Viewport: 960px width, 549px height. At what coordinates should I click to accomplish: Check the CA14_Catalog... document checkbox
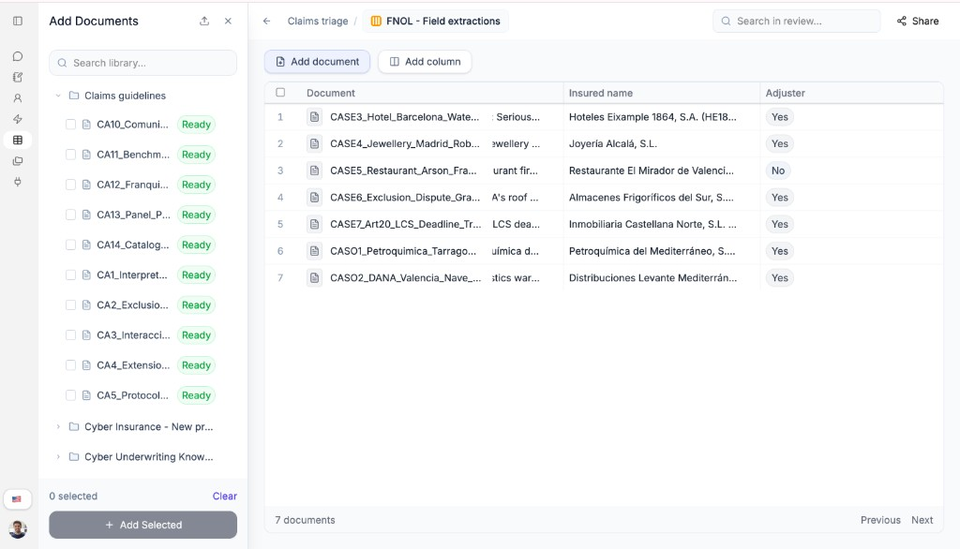70,245
